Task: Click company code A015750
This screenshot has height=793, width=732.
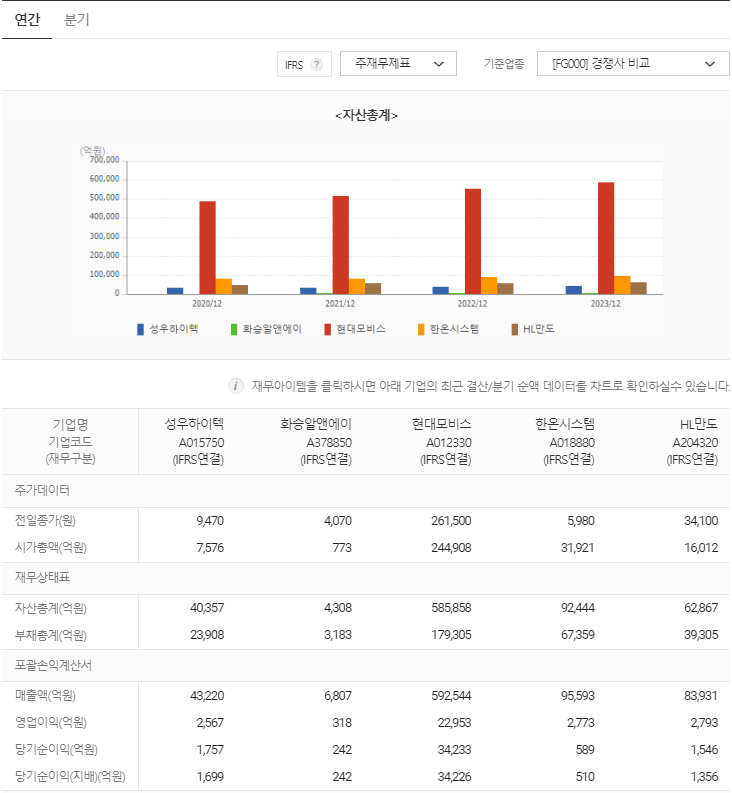Action: [x=201, y=443]
